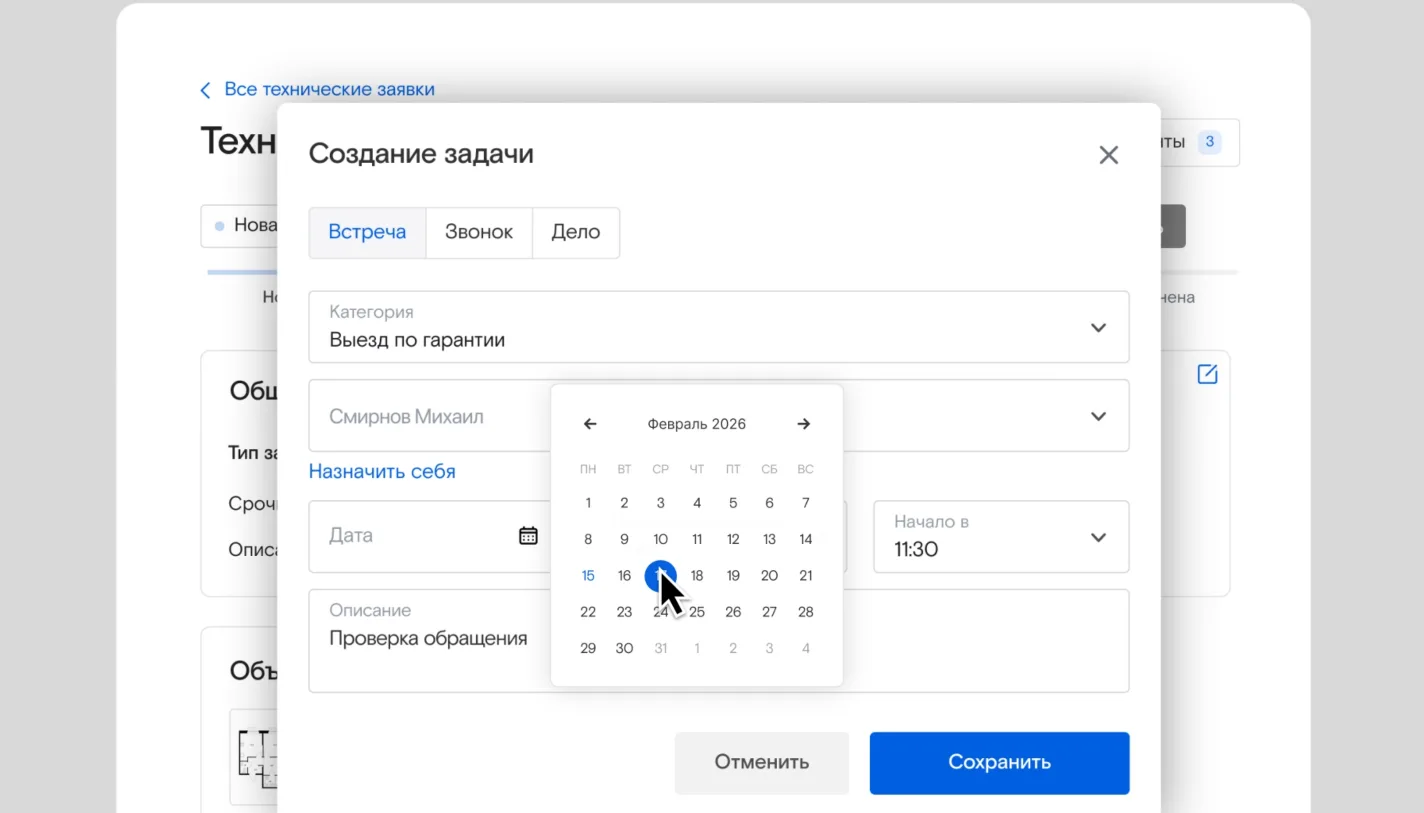Choose the Дело tab
The width and height of the screenshot is (1424, 813).
[576, 233]
